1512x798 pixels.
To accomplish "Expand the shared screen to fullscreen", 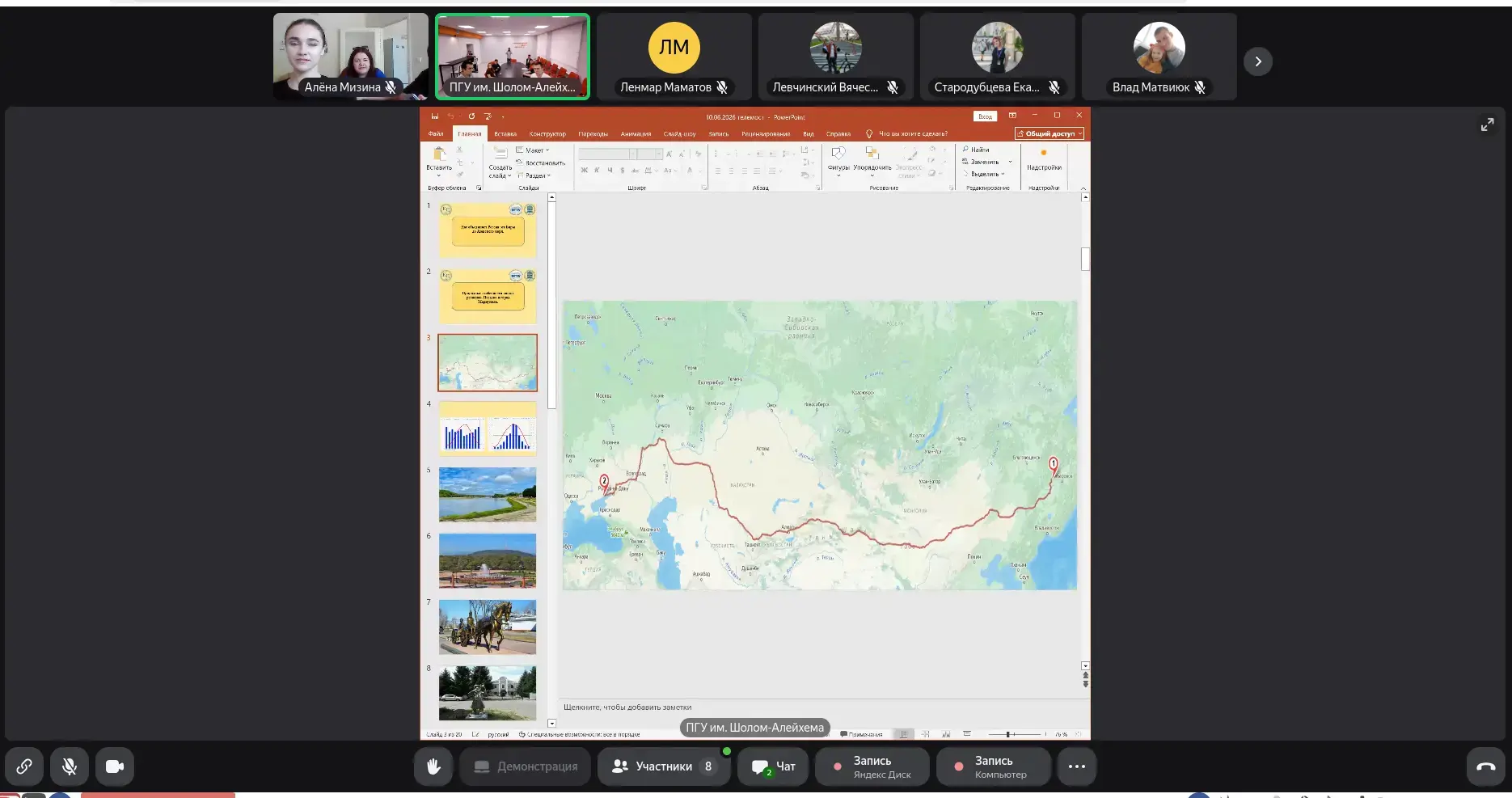I will click(x=1487, y=125).
